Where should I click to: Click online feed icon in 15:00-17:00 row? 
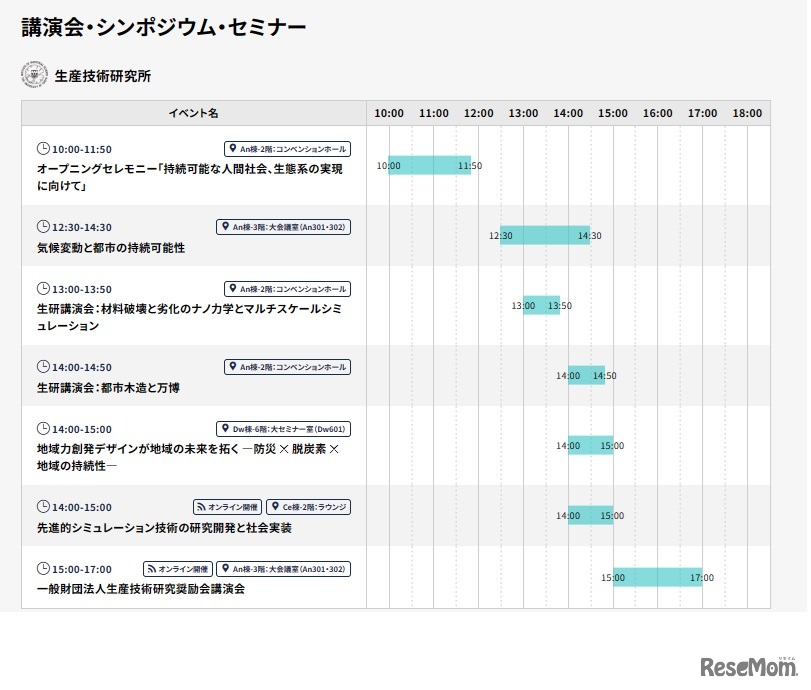click(x=152, y=569)
